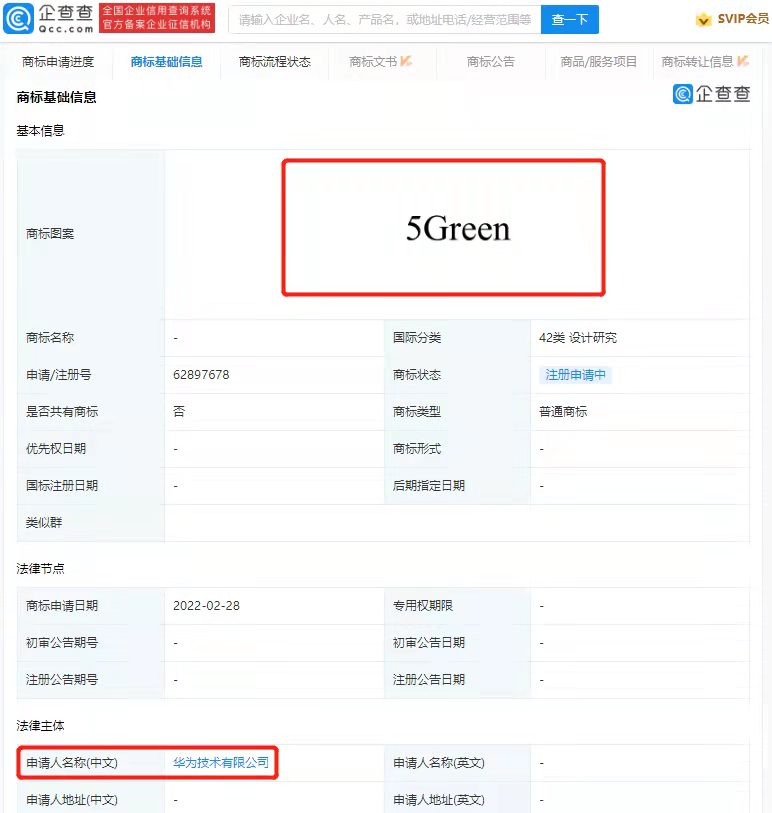Viewport: 772px width, 813px height.
Task: Open 华为技术有限公司 applicant link
Action: point(221,763)
